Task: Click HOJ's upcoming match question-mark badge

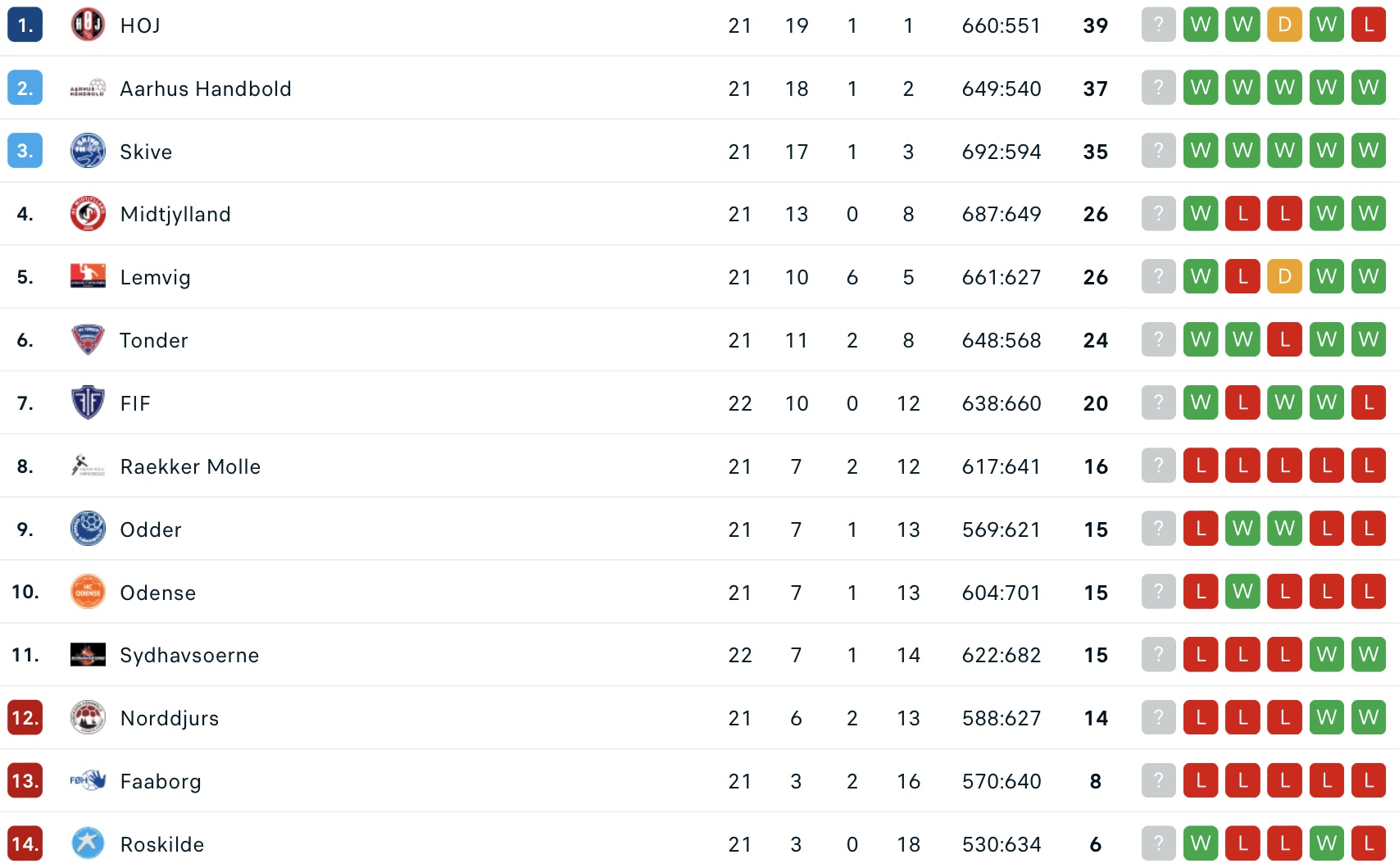Action: 1159,25
